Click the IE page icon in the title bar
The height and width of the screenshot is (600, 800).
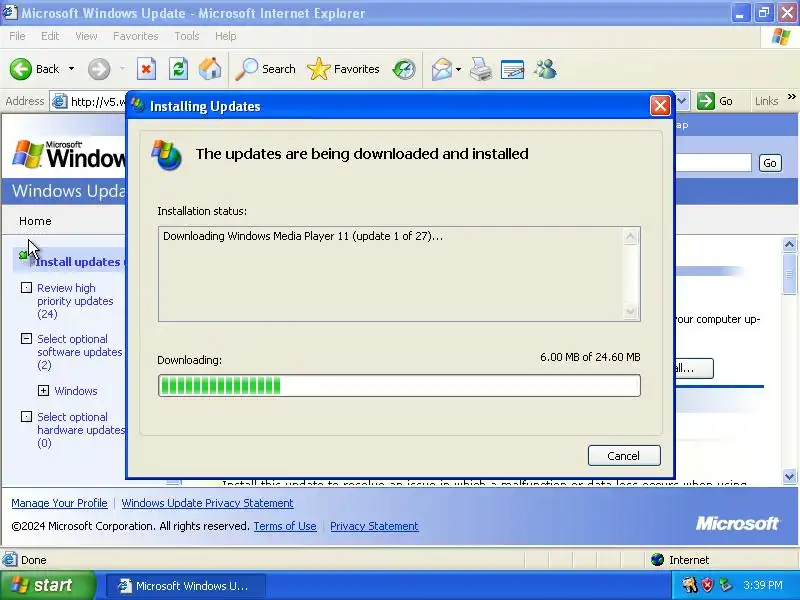click(9, 12)
